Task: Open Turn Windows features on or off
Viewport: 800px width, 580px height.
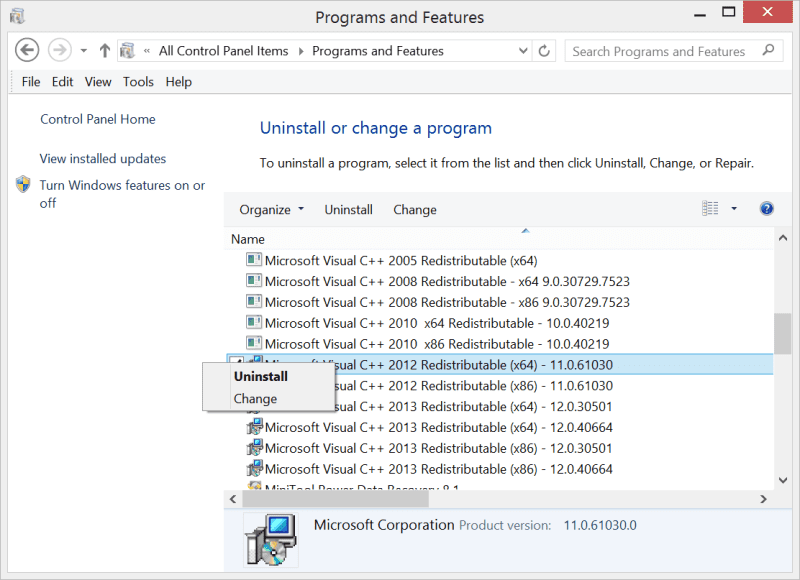Action: click(122, 194)
